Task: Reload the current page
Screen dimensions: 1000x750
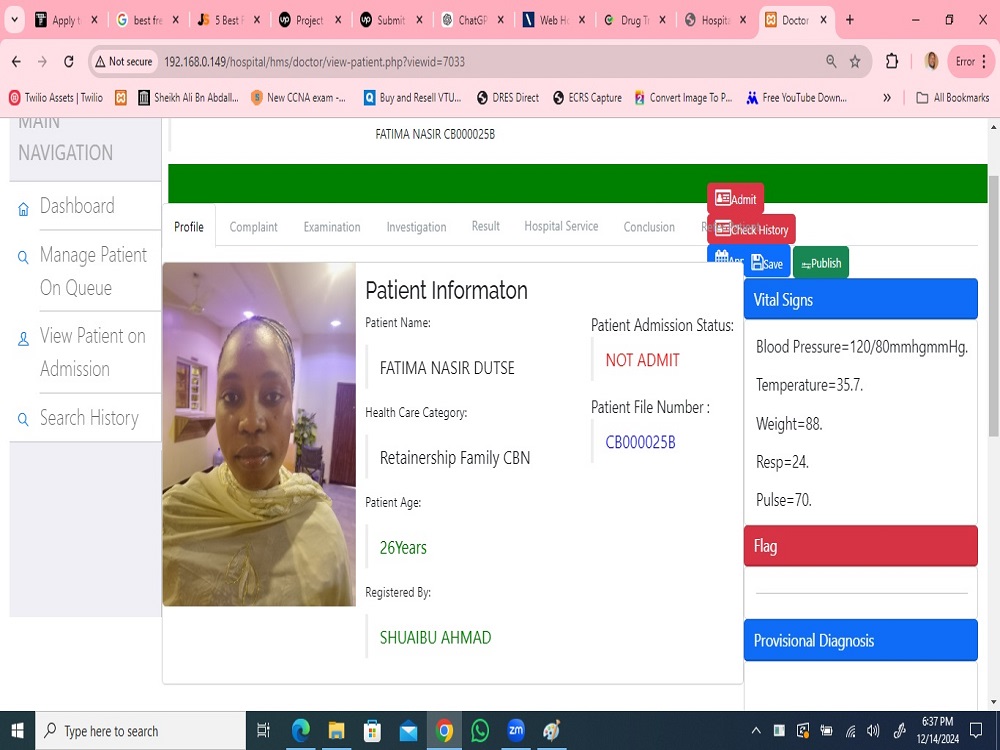Action: 69,62
